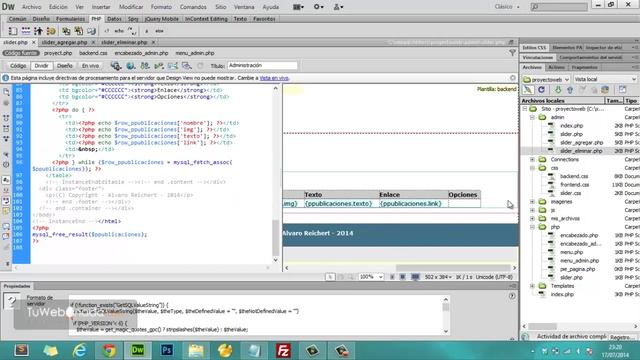Switch to the slider_agregar.php document tab

pyautogui.click(x=64, y=42)
